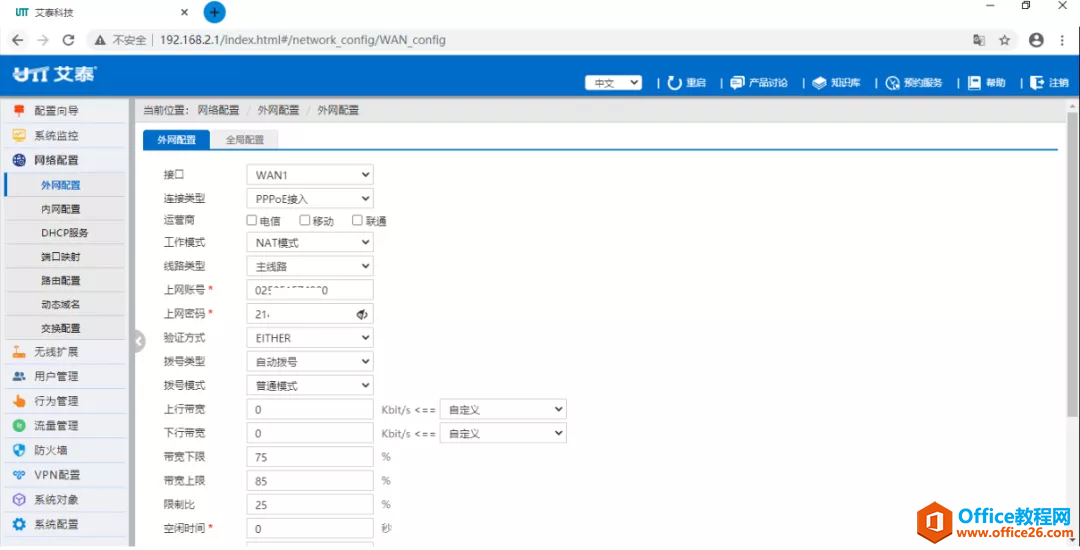Open the 无线扩展 router icon
This screenshot has height=550, width=1080.
click(19, 352)
